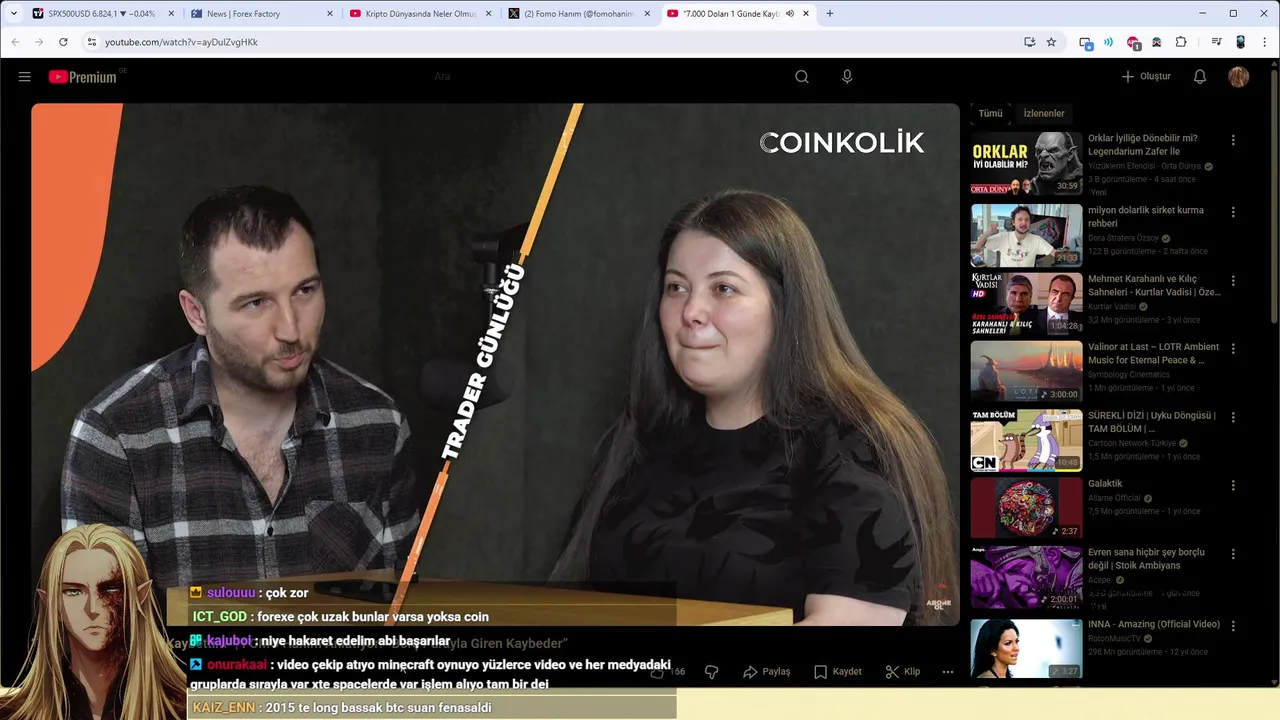
Task: Open the YouTube account avatar menu
Action: [1239, 77]
